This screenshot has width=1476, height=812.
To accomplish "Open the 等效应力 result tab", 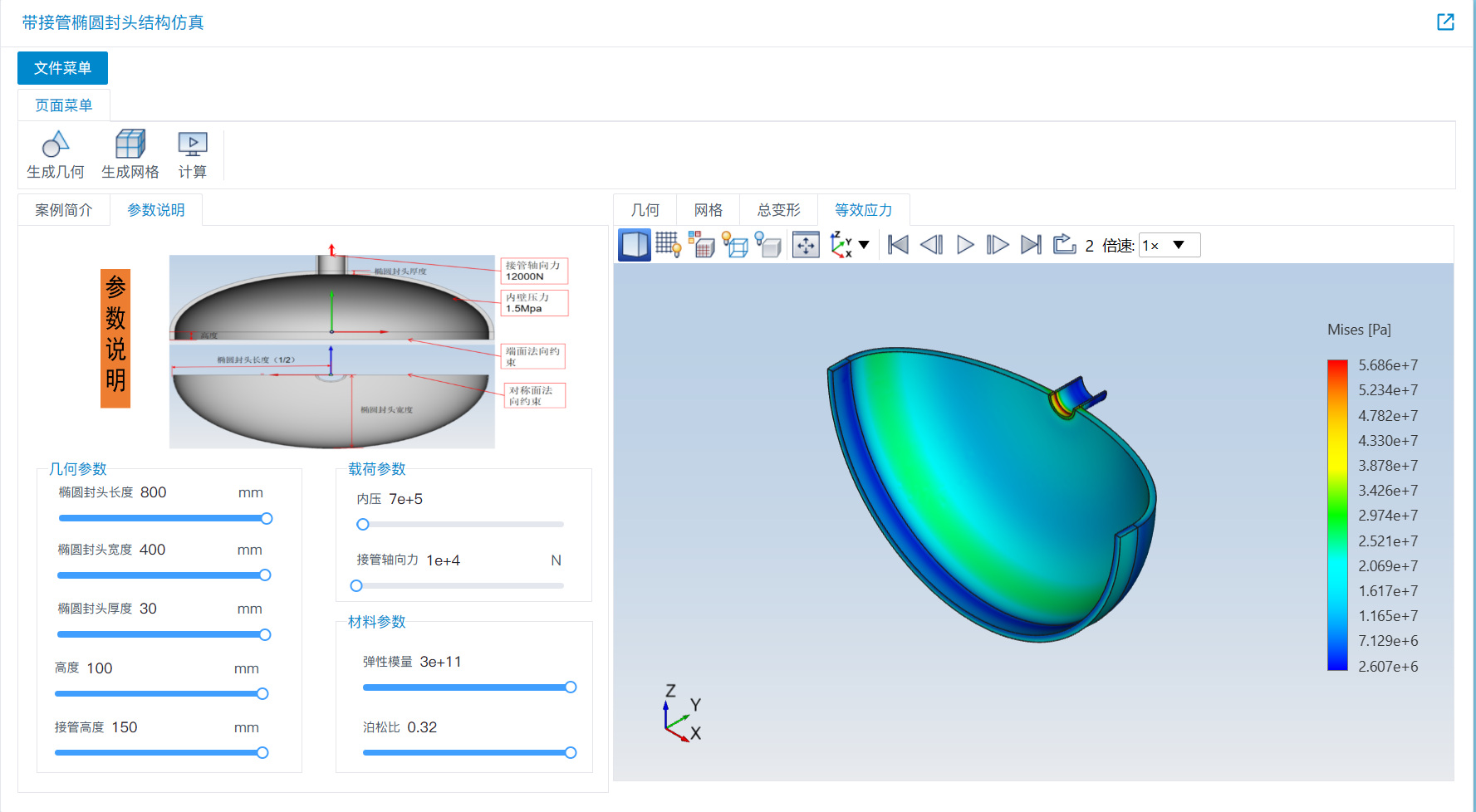I will click(x=864, y=210).
